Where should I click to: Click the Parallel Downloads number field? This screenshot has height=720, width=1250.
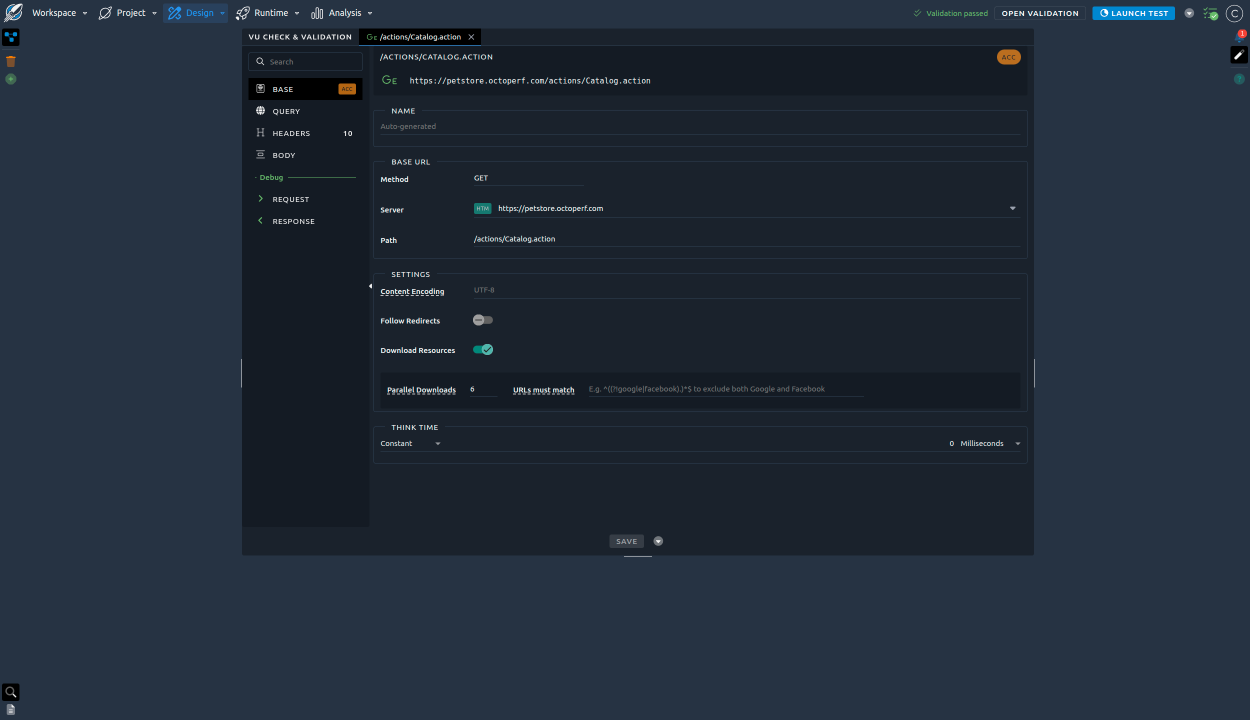coord(482,389)
